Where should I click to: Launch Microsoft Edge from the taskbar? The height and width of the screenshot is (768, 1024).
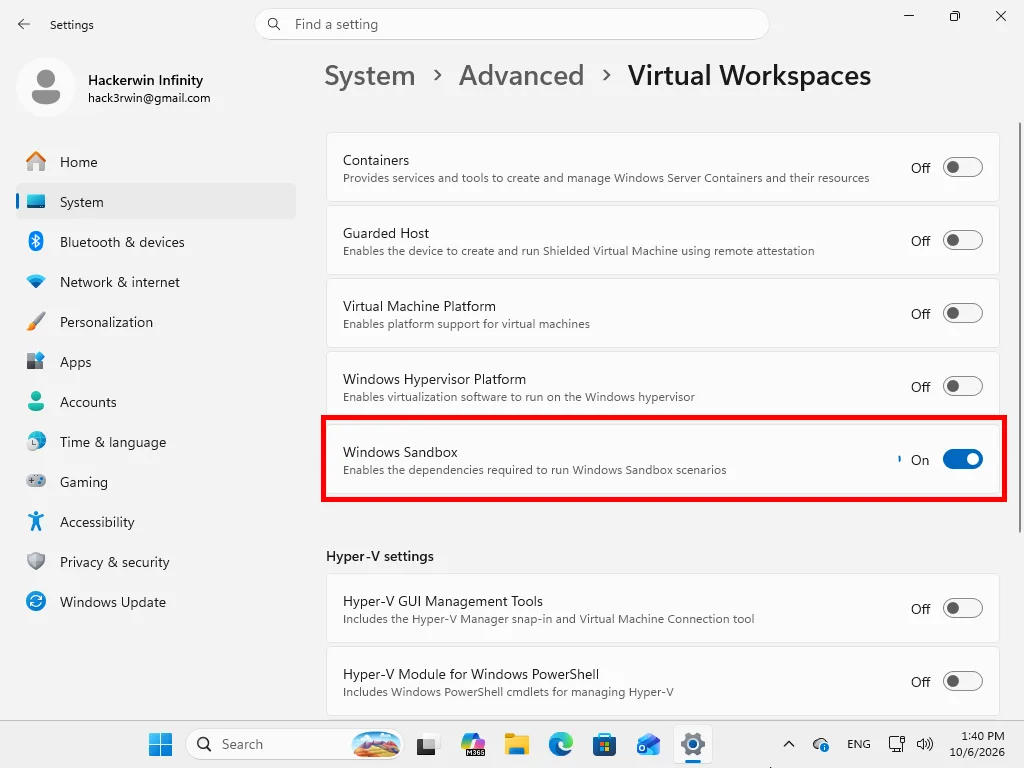561,744
